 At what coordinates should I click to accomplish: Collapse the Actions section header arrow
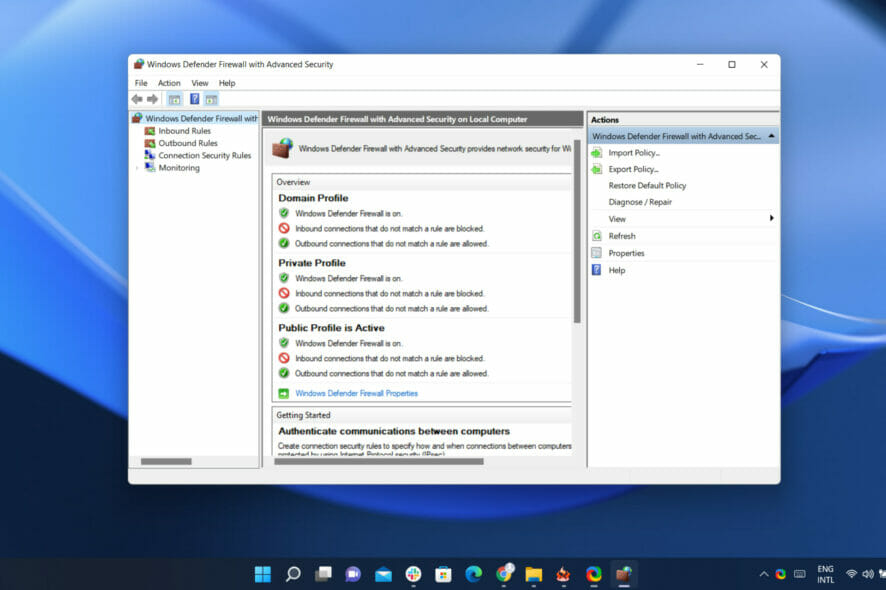pos(771,136)
